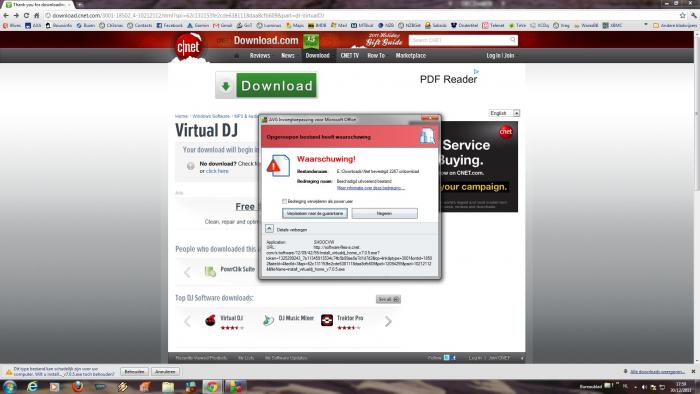Click 'See all' for top DJ software
This screenshot has height=394, width=700.
tap(388, 299)
